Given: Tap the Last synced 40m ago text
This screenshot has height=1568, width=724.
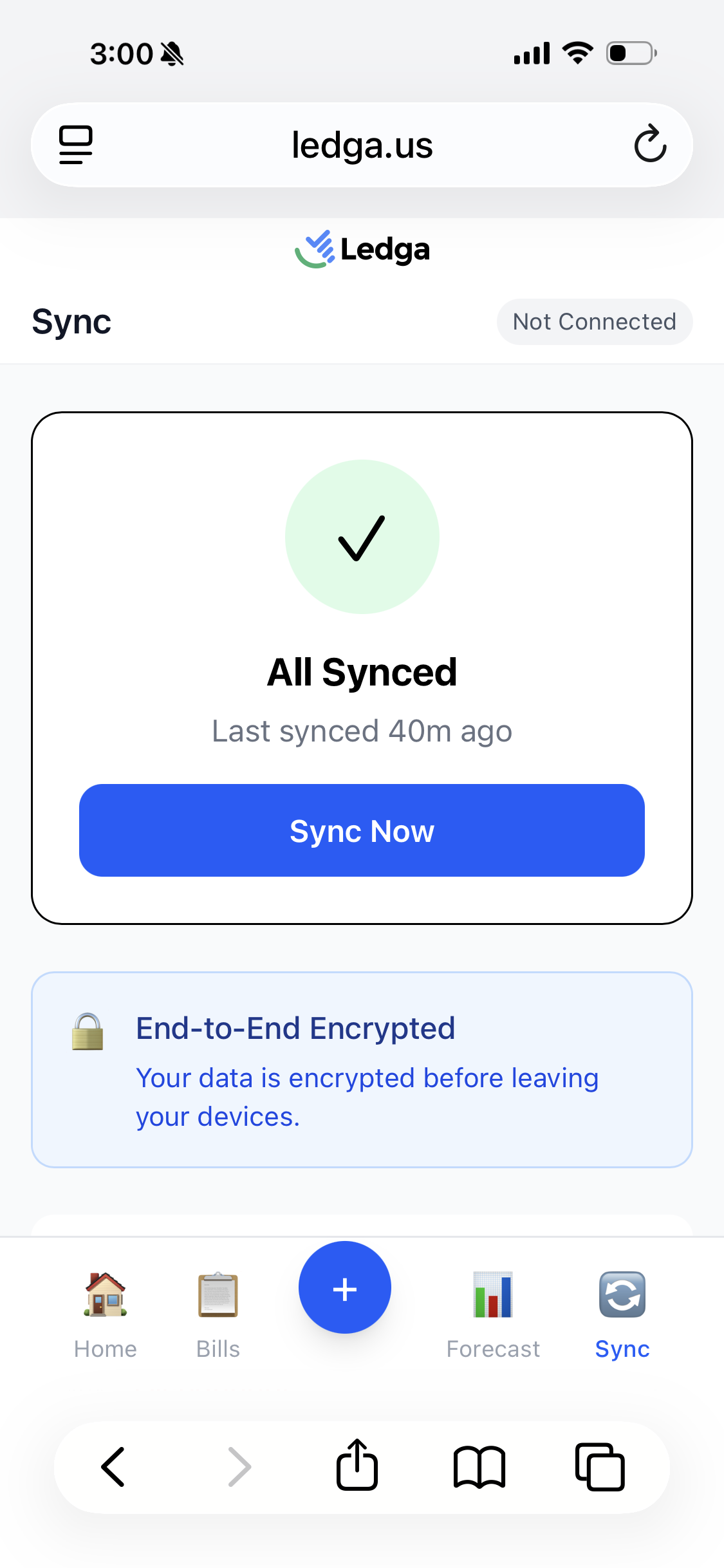Looking at the screenshot, I should coord(362,731).
